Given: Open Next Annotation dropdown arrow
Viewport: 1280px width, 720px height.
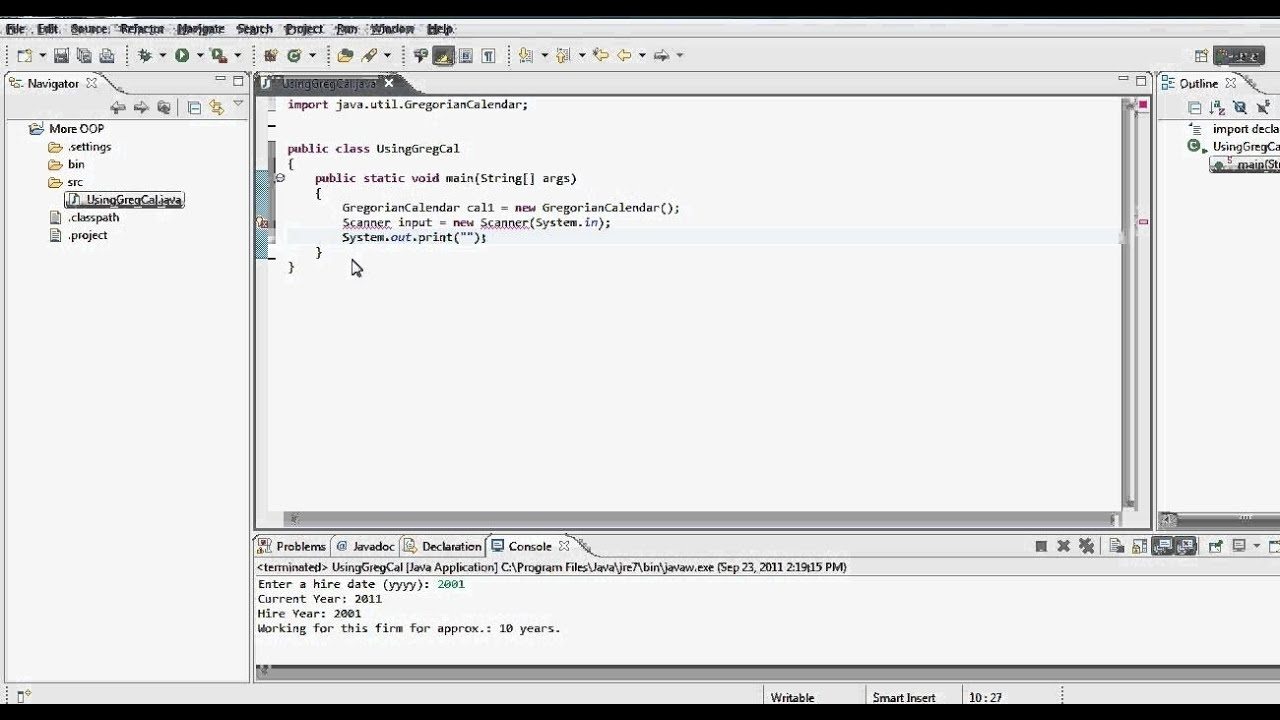Looking at the screenshot, I should [x=544, y=56].
